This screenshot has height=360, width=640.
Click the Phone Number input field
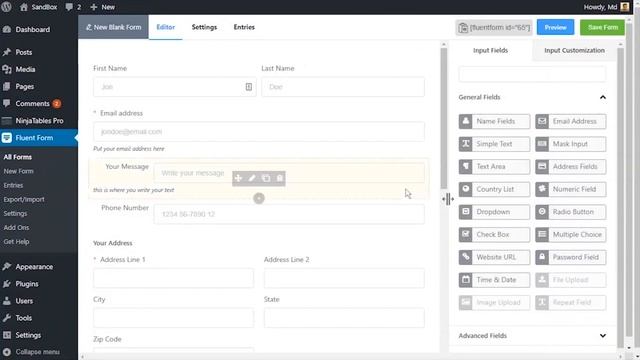coord(289,214)
